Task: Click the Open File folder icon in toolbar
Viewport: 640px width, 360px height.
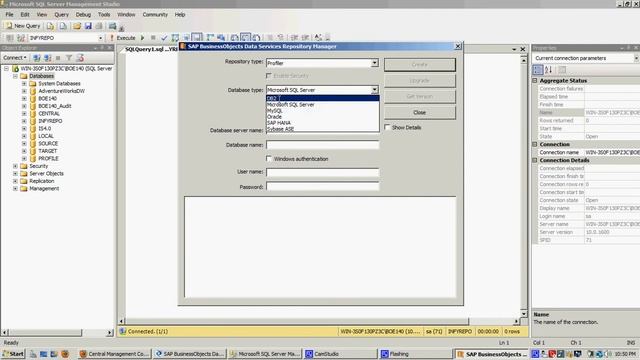Action: click(x=77, y=26)
